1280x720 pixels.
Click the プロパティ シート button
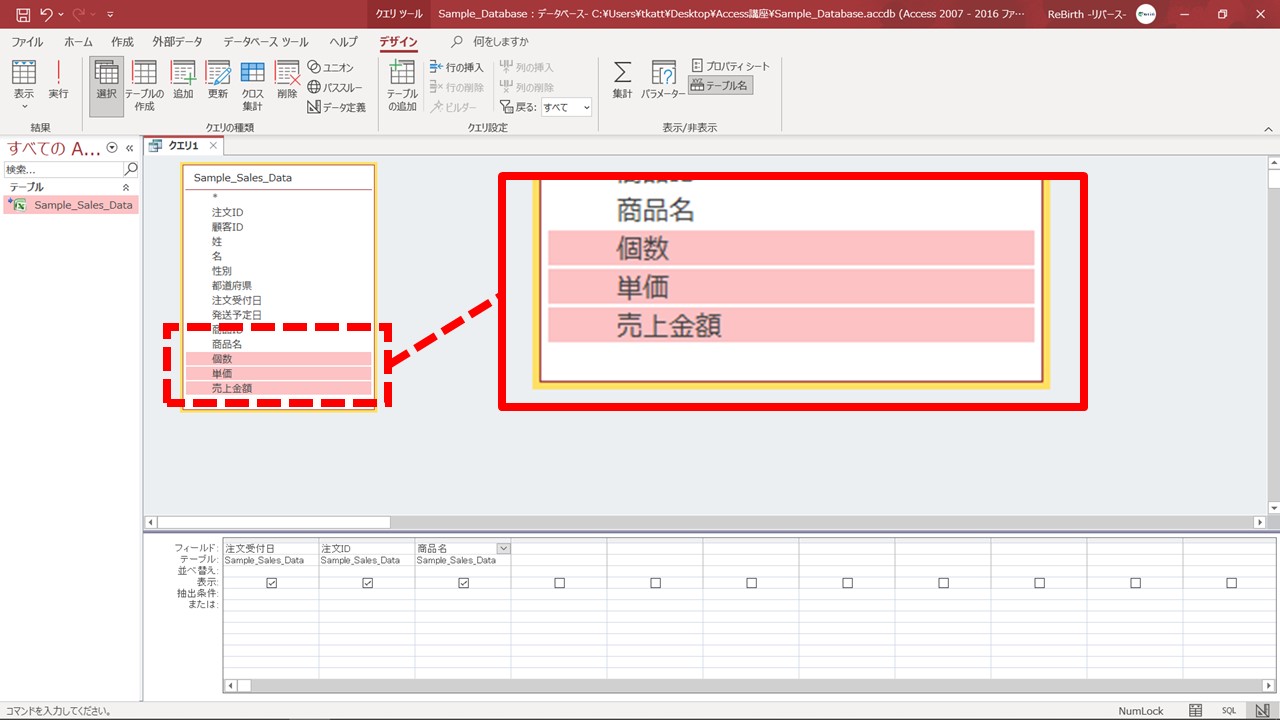pos(731,66)
